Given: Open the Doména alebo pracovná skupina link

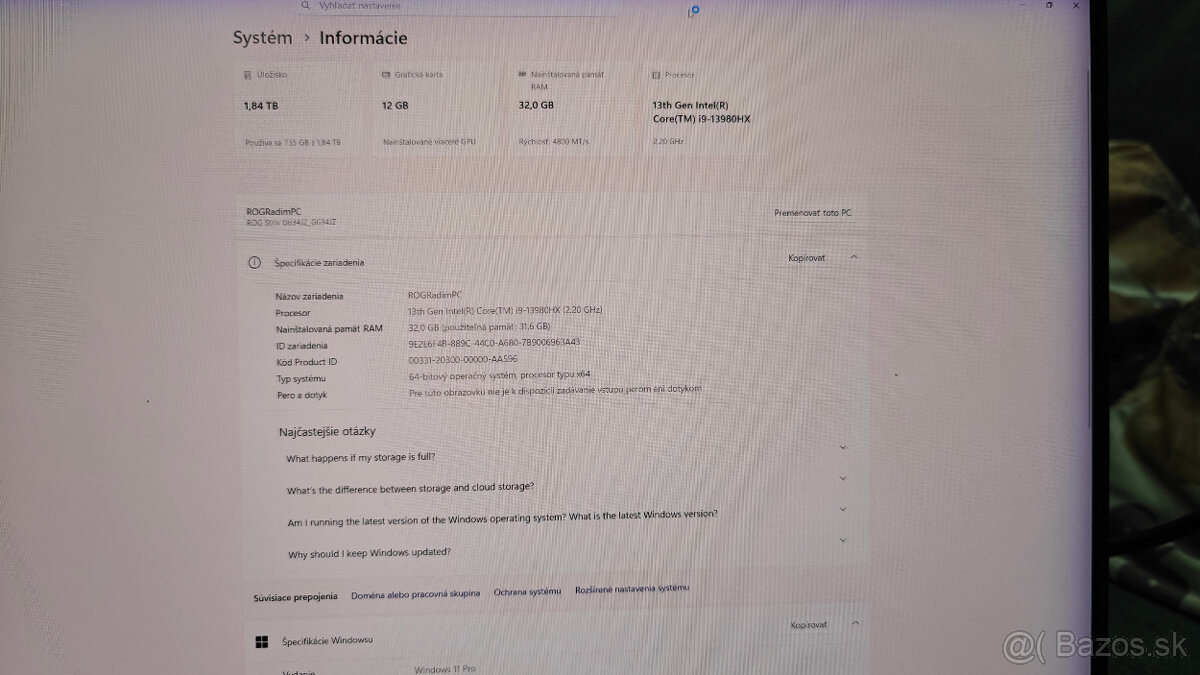Looking at the screenshot, I should tap(416, 594).
